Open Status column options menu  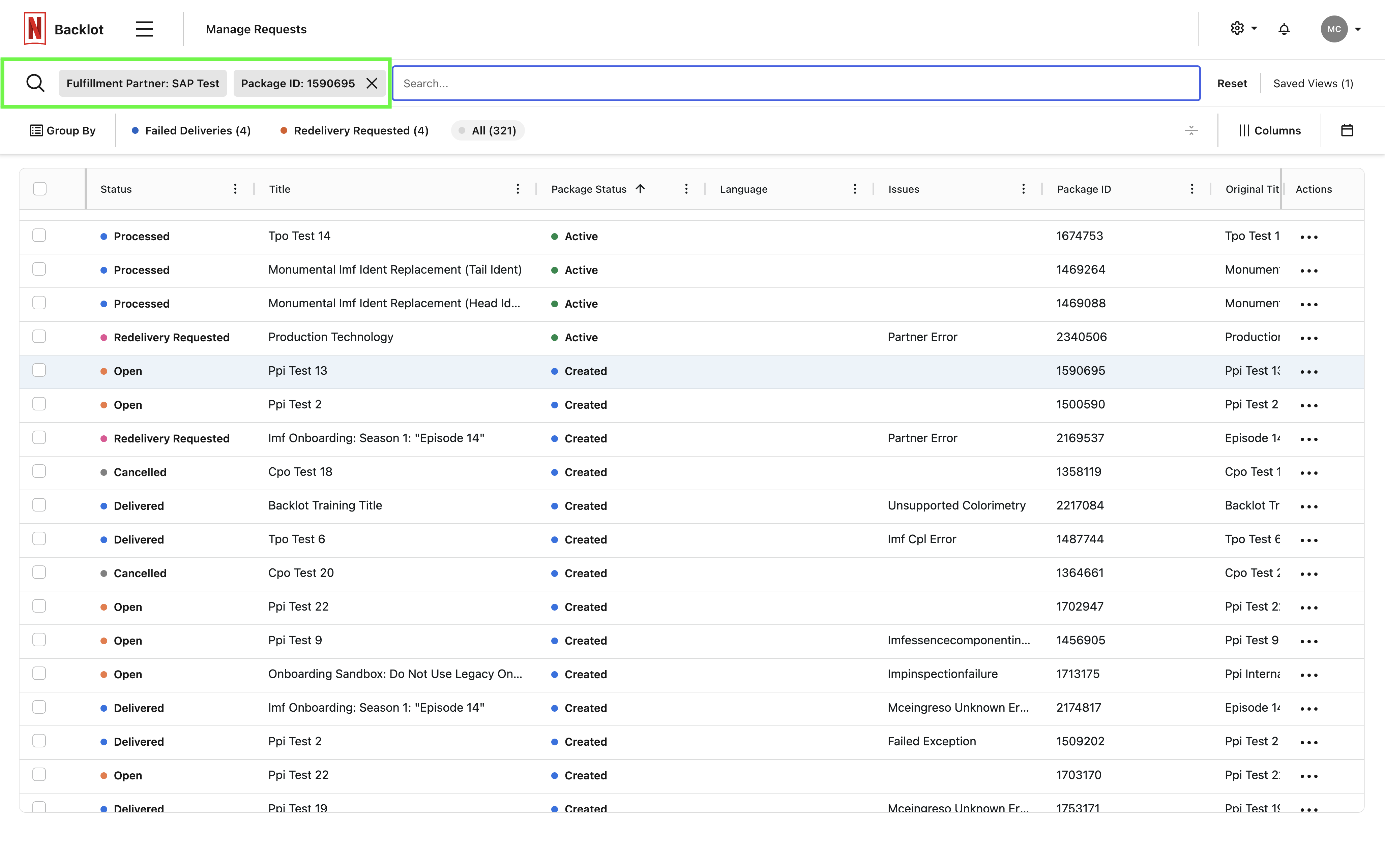[235, 189]
